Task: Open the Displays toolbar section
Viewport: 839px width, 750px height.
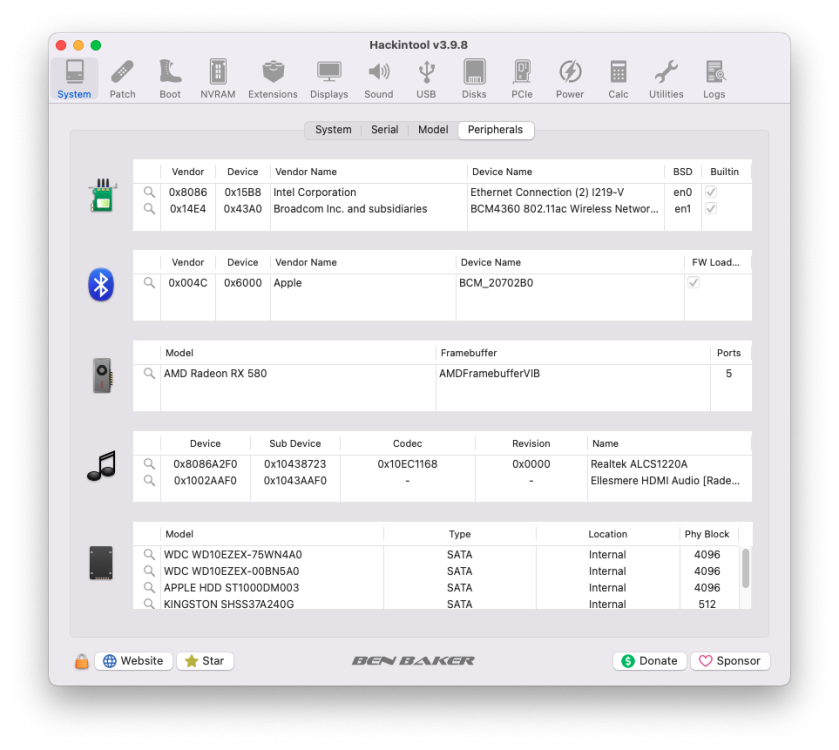Action: coord(329,79)
